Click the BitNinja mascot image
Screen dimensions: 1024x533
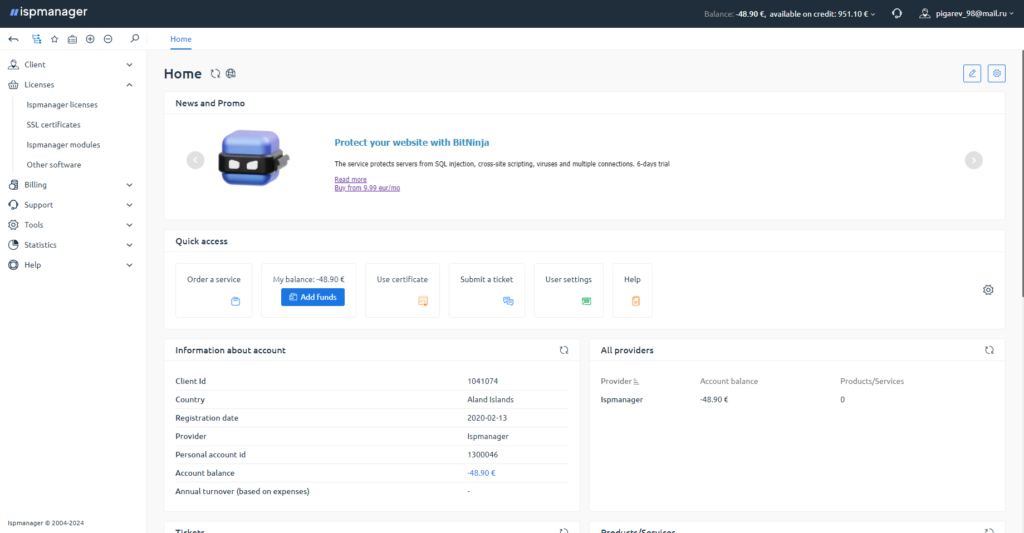[253, 158]
